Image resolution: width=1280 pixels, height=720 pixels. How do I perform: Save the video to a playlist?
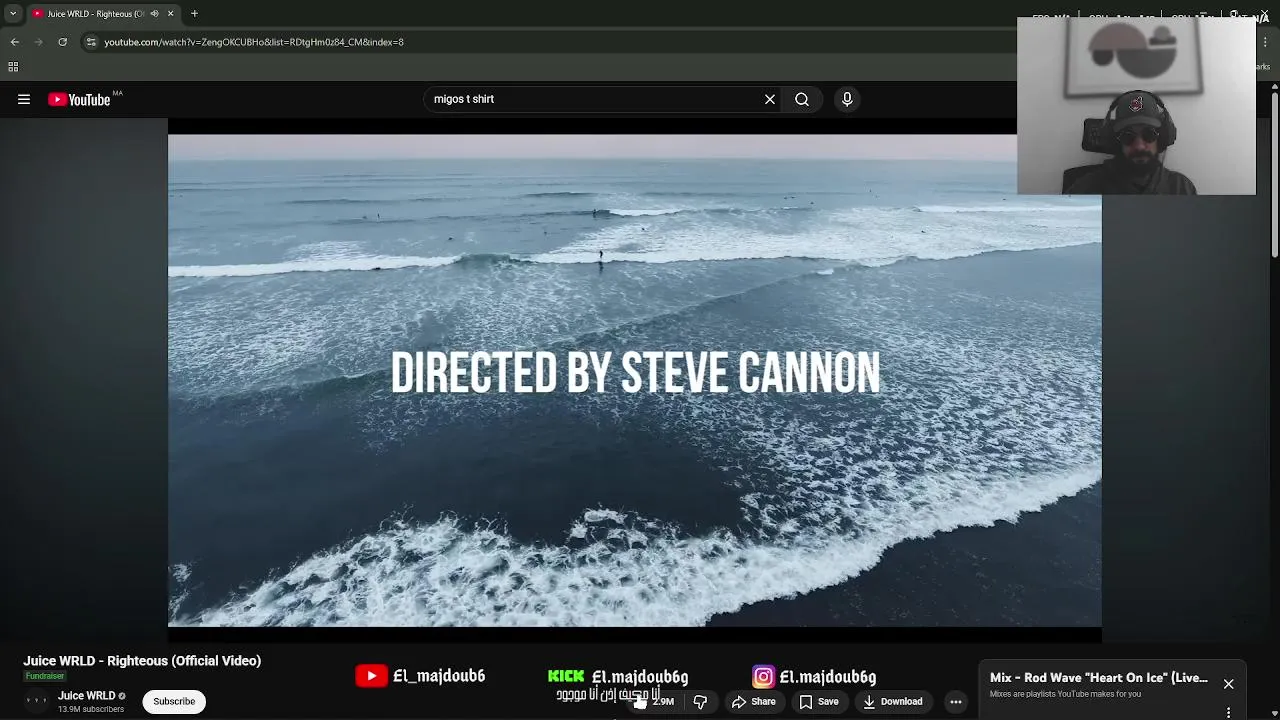pos(818,701)
